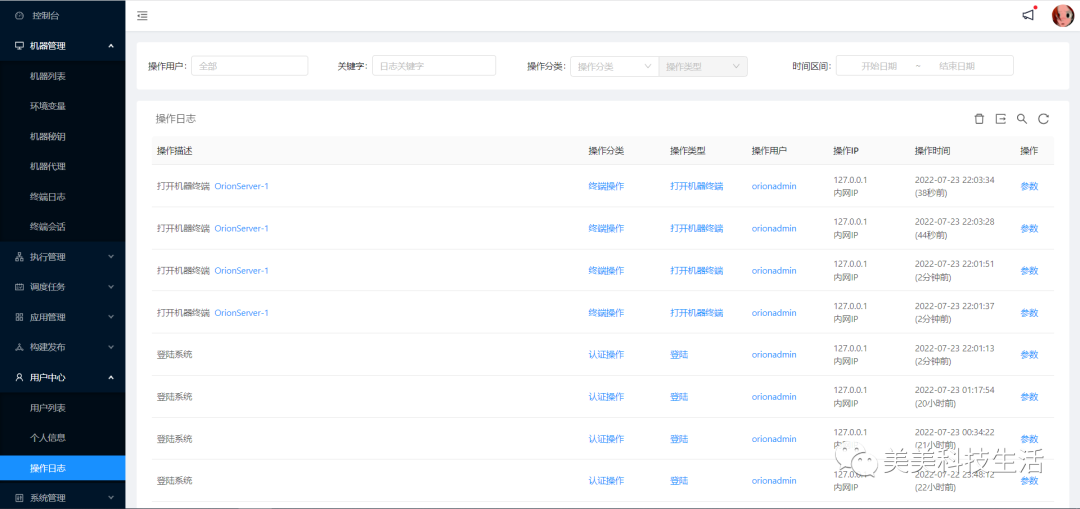1080x509 pixels.
Task: Focus the 操作用户 filter input
Action: pyautogui.click(x=249, y=66)
